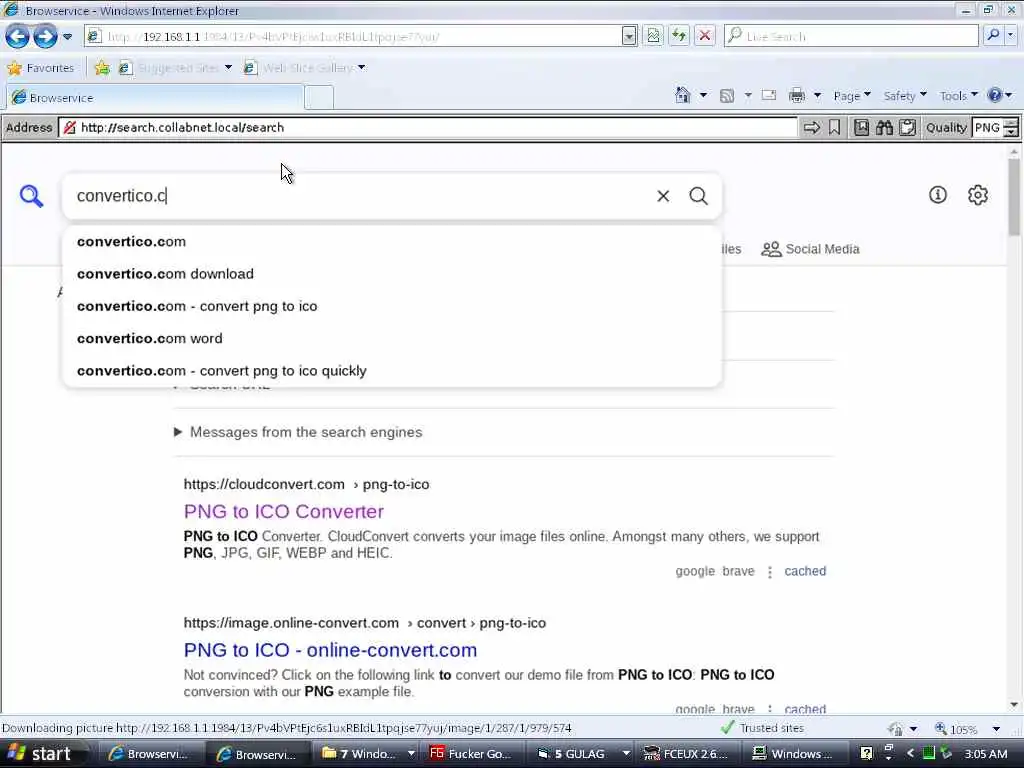Select the Browservice tab
The image size is (1024, 768).
155,97
